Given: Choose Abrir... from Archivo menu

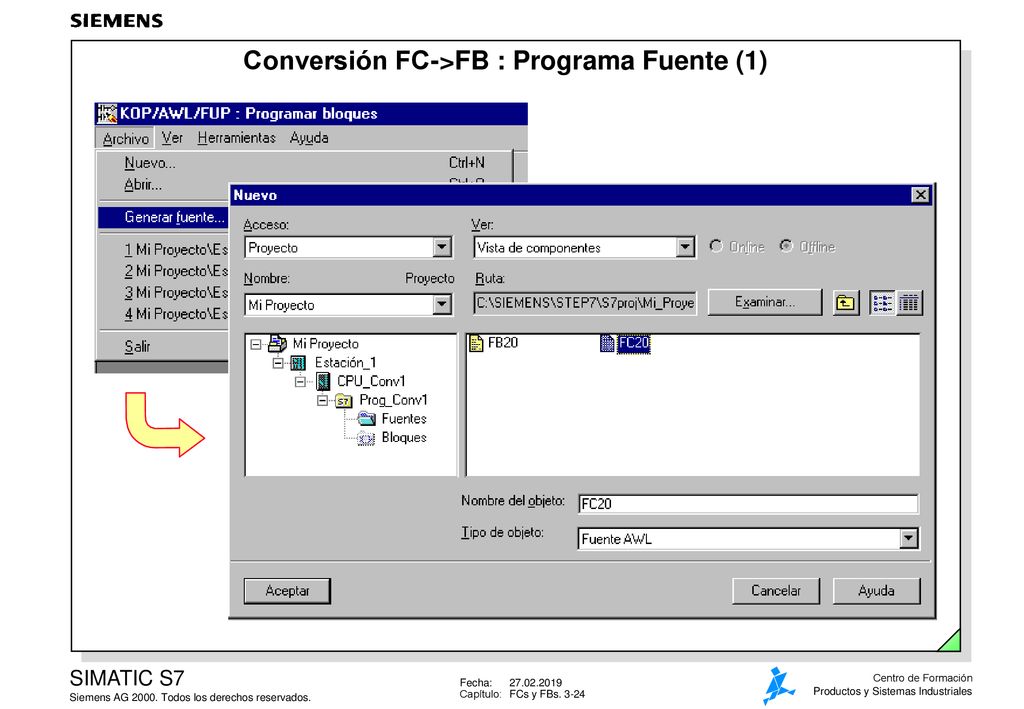Looking at the screenshot, I should pyautogui.click(x=164, y=185).
